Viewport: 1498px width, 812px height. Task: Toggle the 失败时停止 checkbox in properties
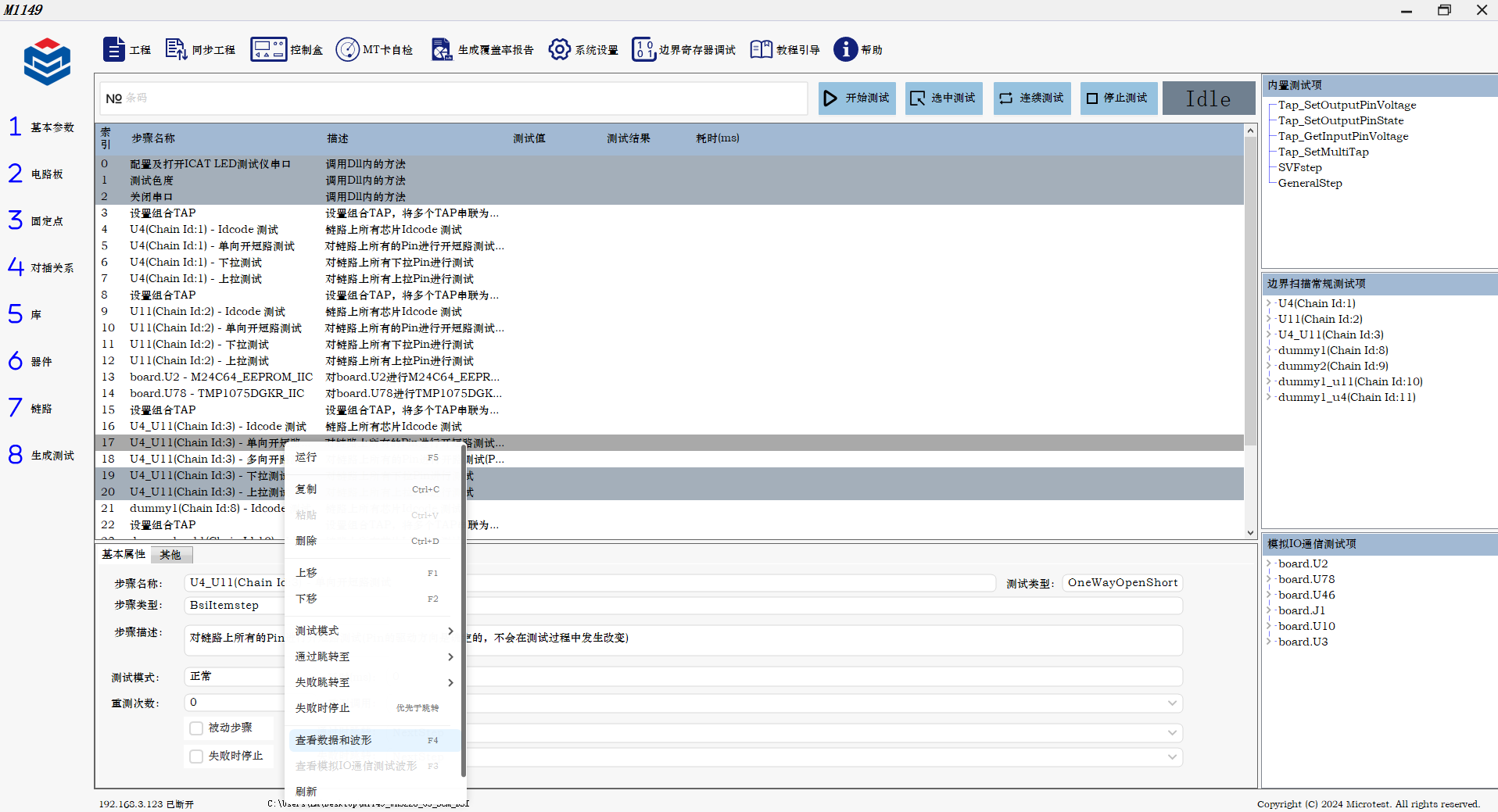point(196,757)
